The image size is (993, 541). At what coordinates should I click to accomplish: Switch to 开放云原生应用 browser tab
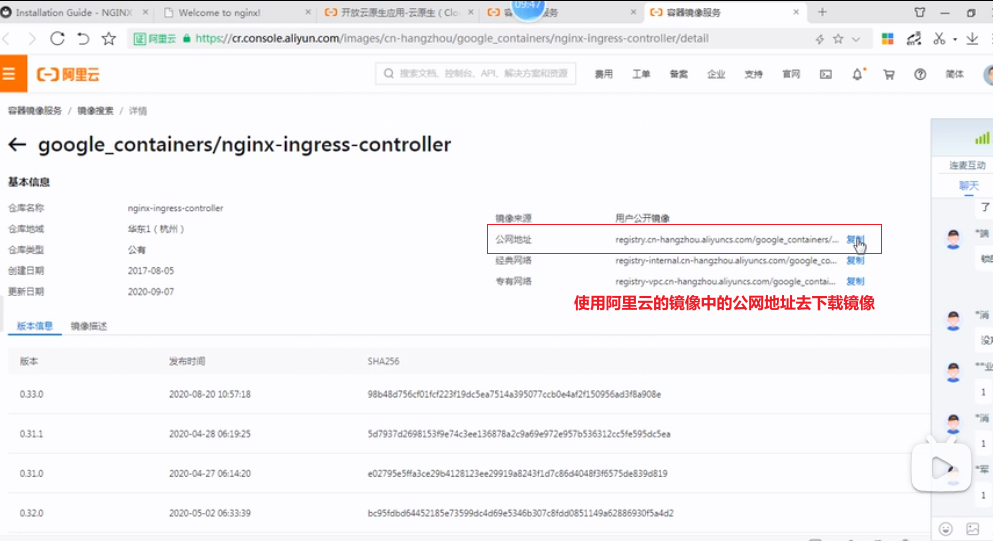pyautogui.click(x=399, y=12)
